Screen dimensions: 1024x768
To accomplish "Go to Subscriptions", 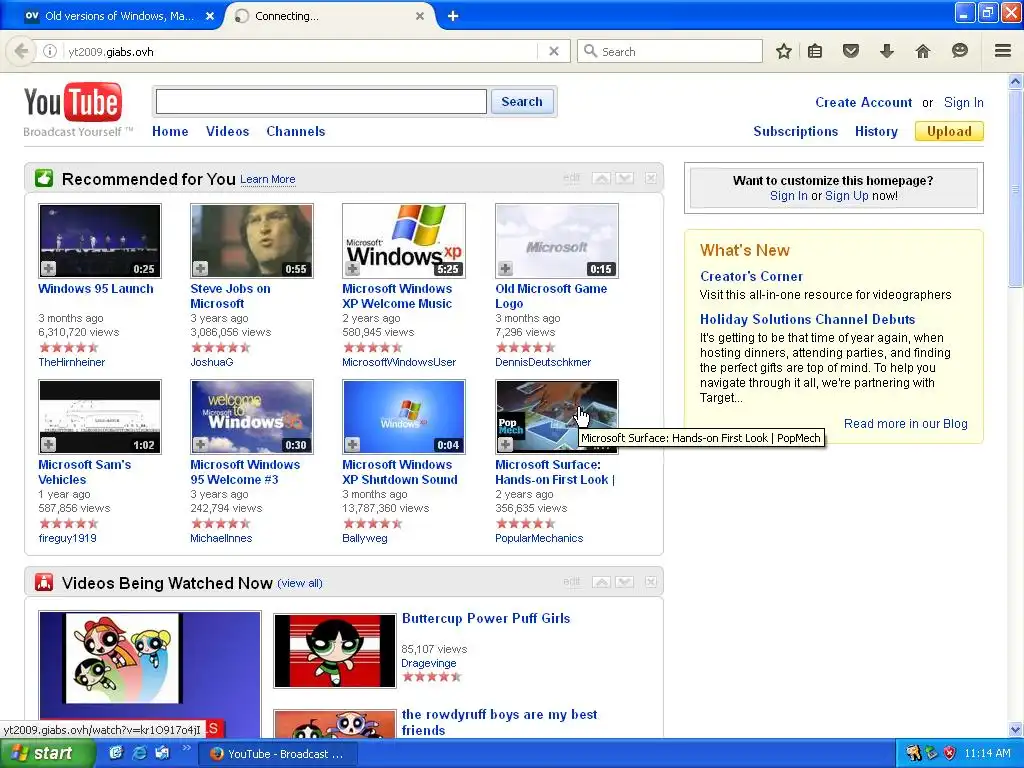I will [795, 131].
